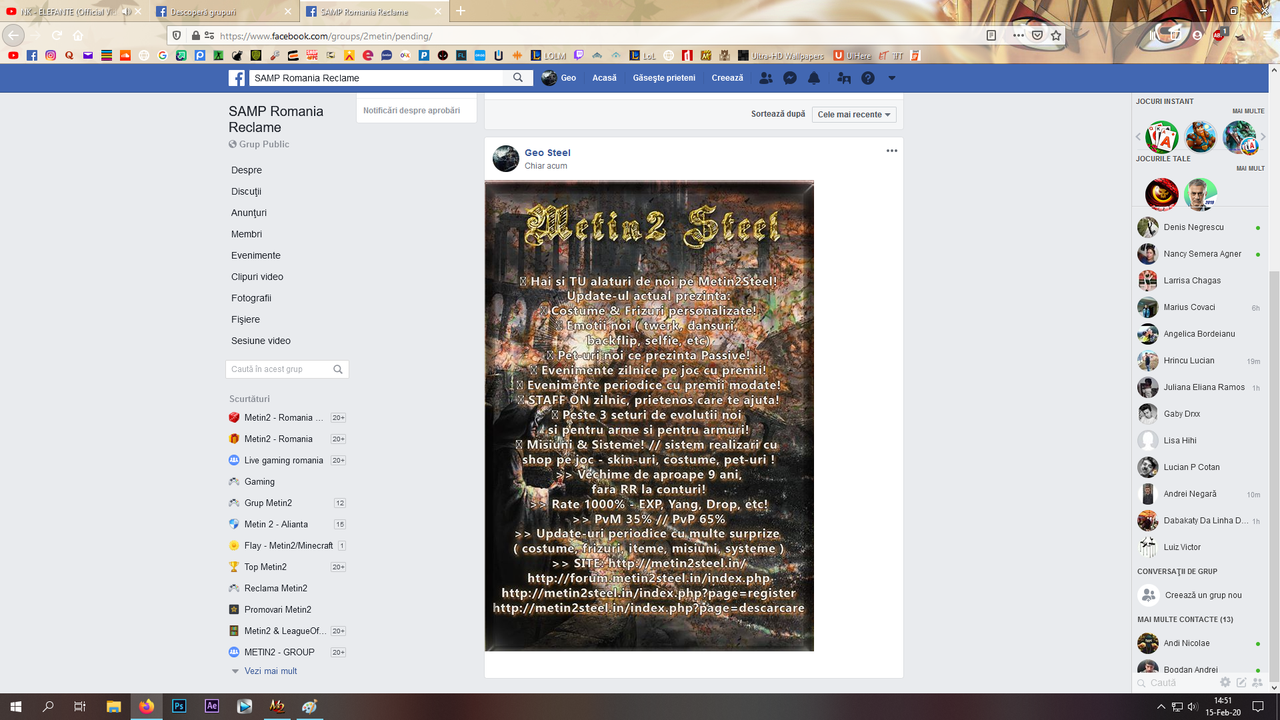
Task: Click the Geo profile link in header
Action: click(x=559, y=78)
